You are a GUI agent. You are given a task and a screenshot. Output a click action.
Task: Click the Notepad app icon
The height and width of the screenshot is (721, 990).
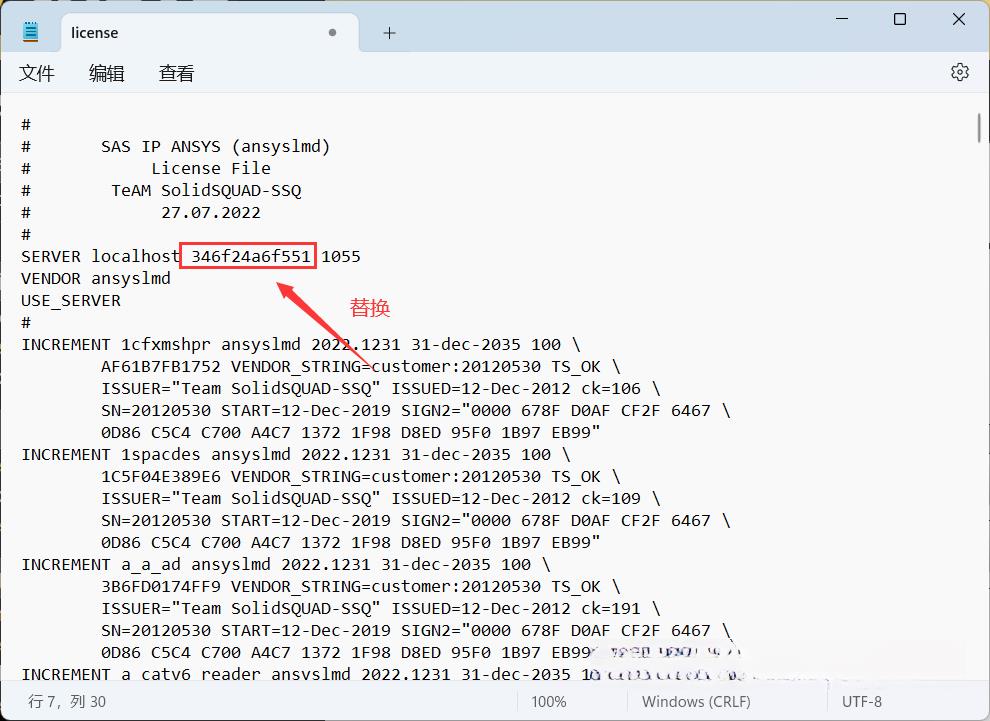point(30,31)
